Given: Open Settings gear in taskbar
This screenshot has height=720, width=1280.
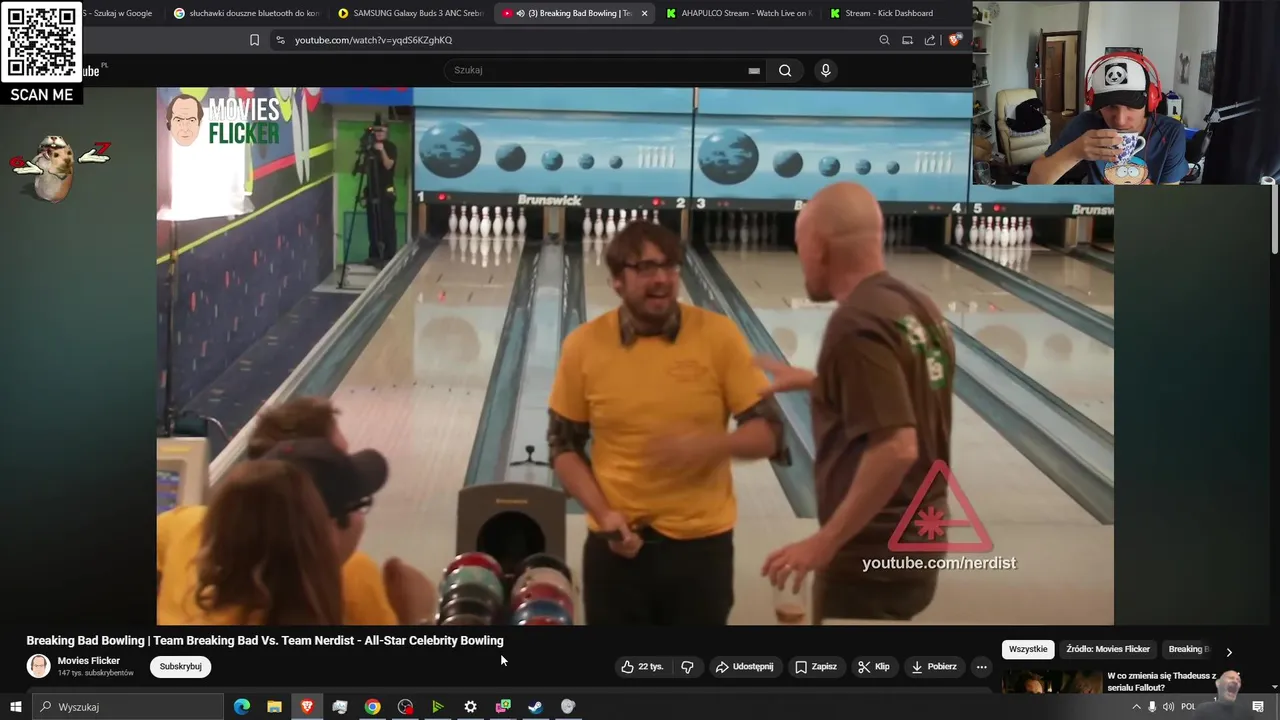Looking at the screenshot, I should 470,707.
